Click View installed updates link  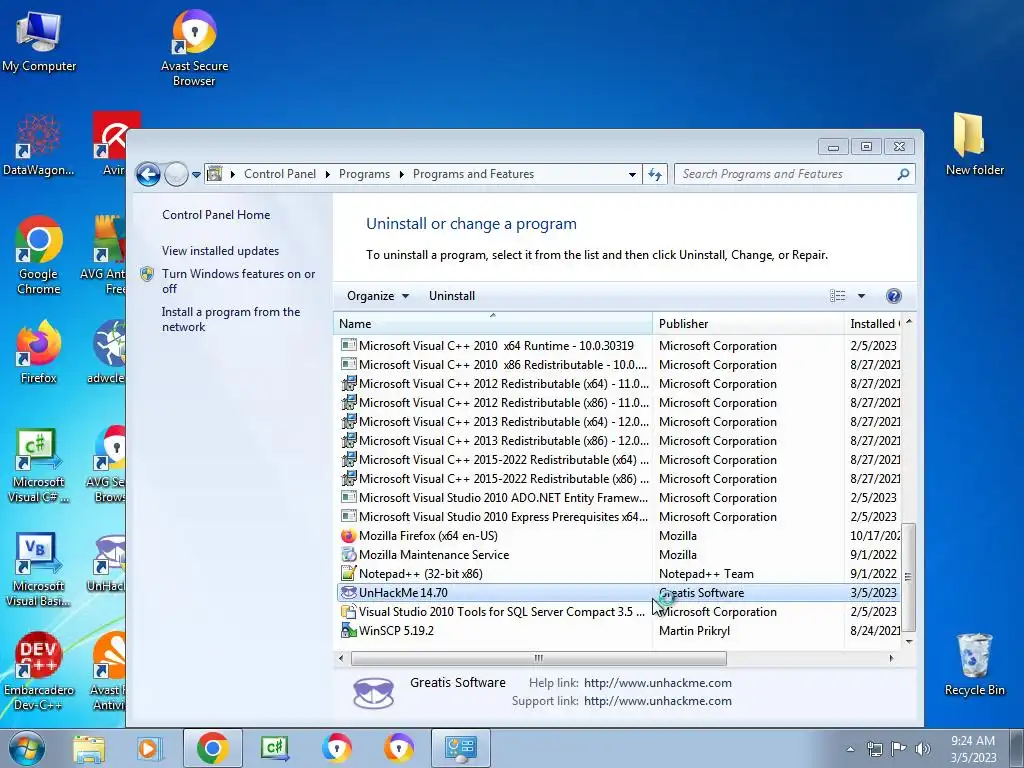(x=220, y=251)
